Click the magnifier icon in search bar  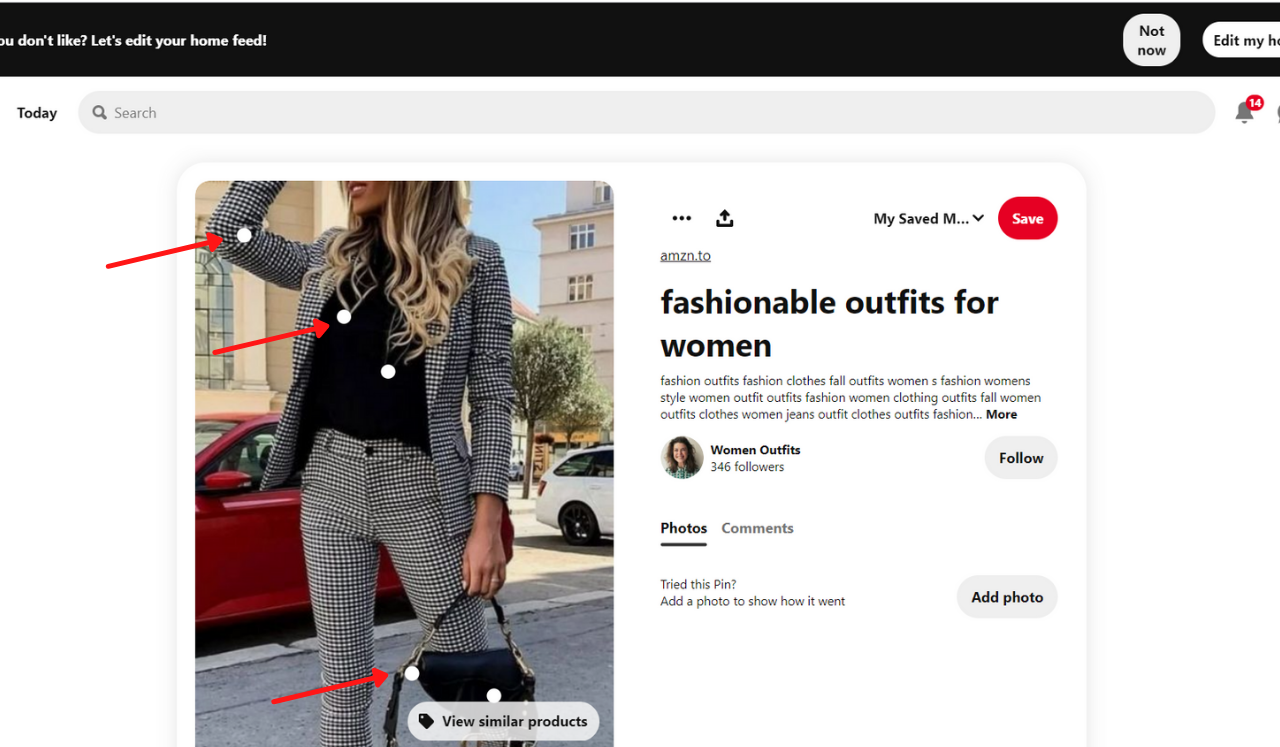[x=100, y=113]
